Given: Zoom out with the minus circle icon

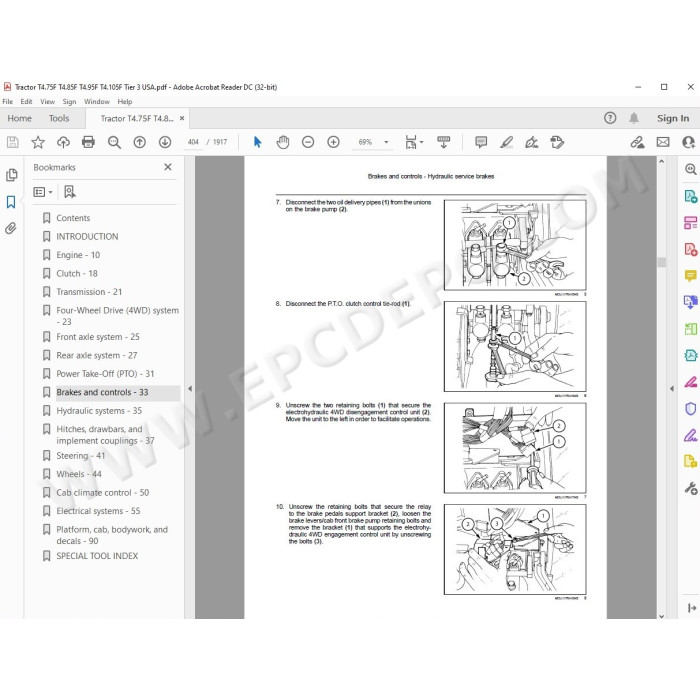Looking at the screenshot, I should tap(308, 142).
